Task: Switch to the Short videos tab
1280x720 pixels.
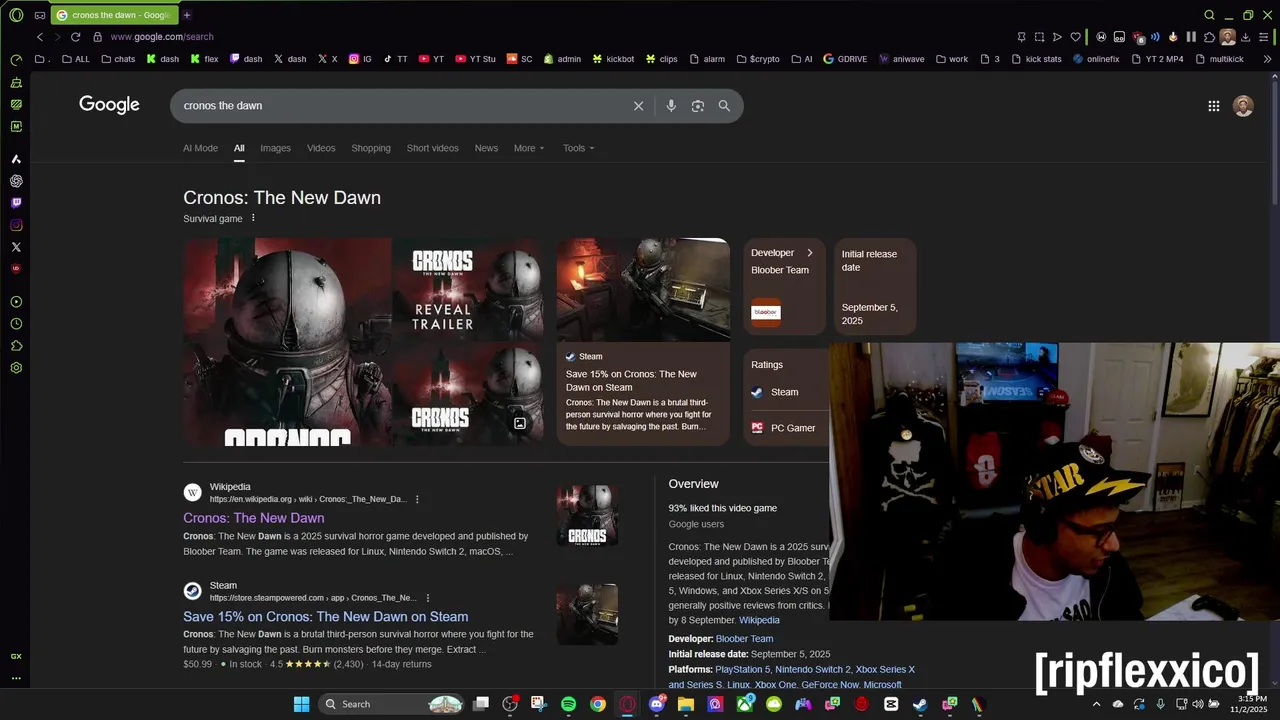Action: pyautogui.click(x=432, y=148)
